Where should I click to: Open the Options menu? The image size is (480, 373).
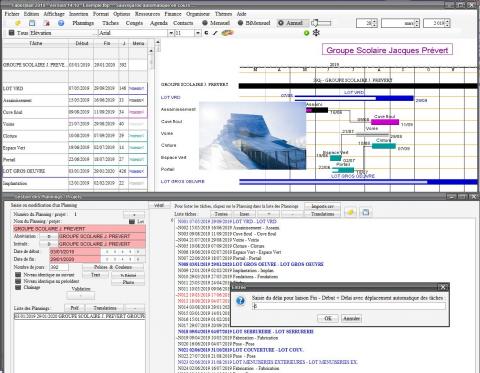pyautogui.click(x=122, y=14)
